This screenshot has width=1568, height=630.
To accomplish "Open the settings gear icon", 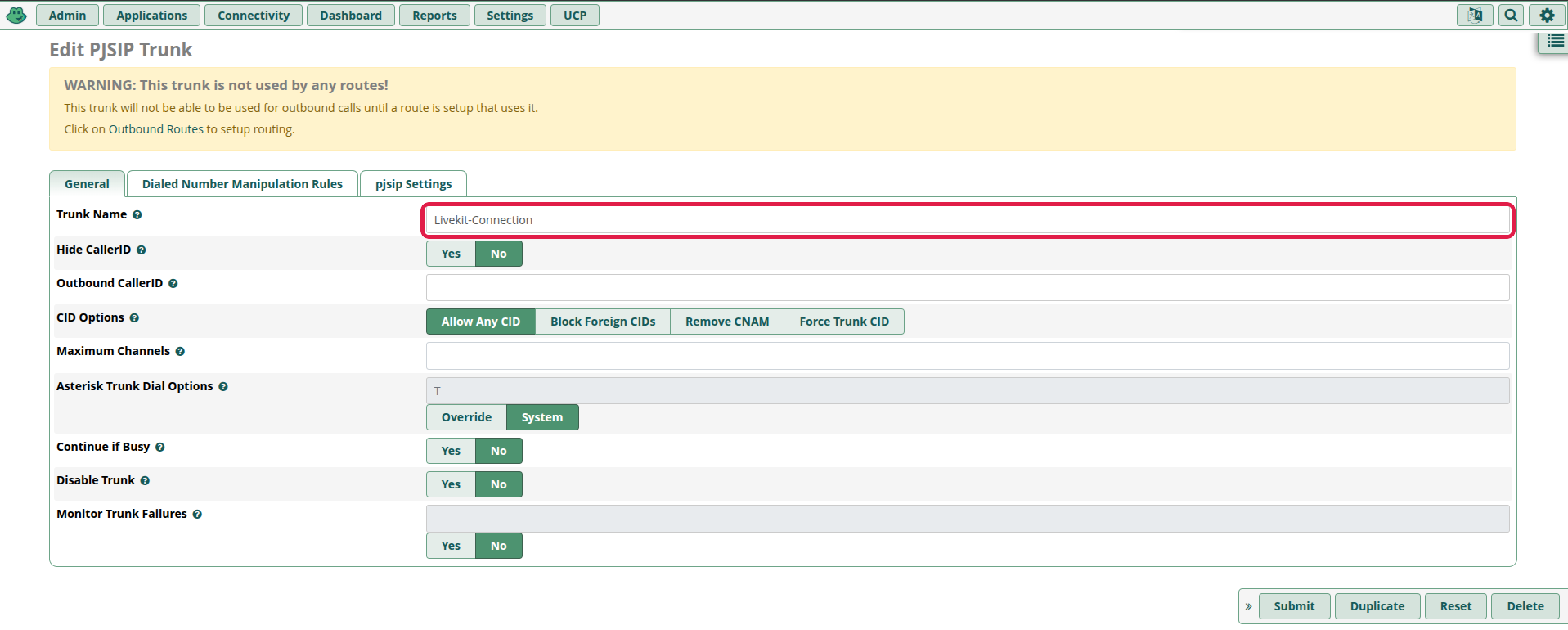I will 1547,15.
